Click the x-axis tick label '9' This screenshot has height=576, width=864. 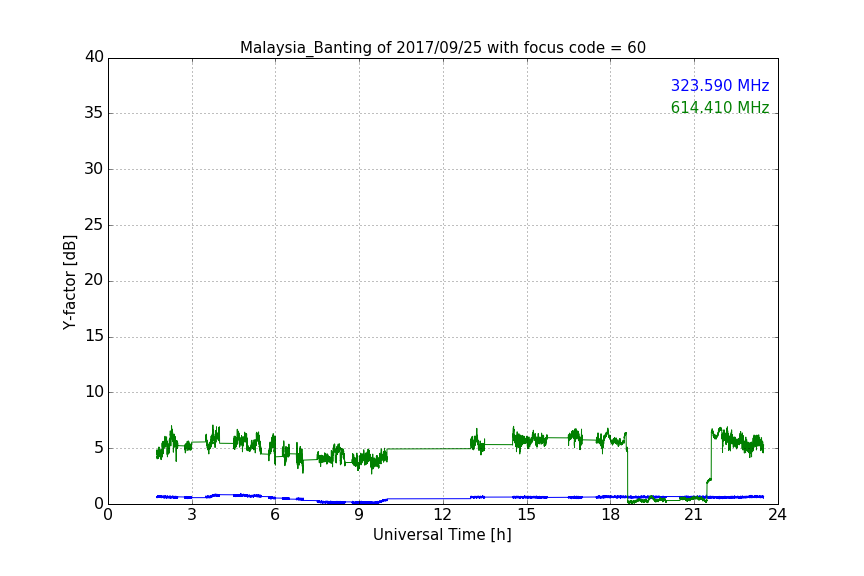[x=359, y=515]
